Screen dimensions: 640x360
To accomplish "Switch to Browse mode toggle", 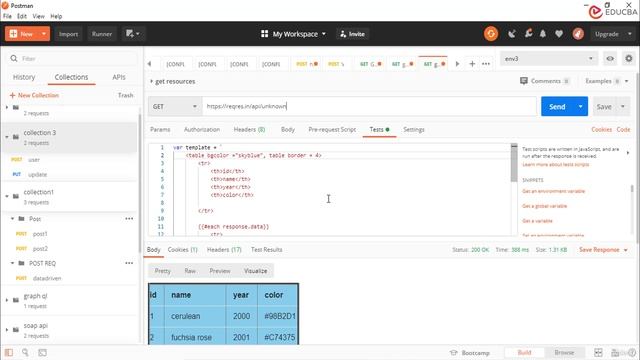I will (x=564, y=352).
